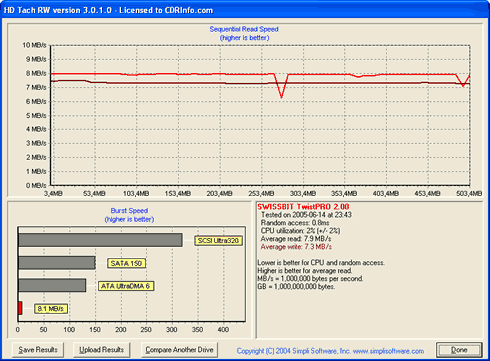Click the 503,4MB x-axis label
Image resolution: width=490 pixels, height=361 pixels.
click(x=469, y=193)
